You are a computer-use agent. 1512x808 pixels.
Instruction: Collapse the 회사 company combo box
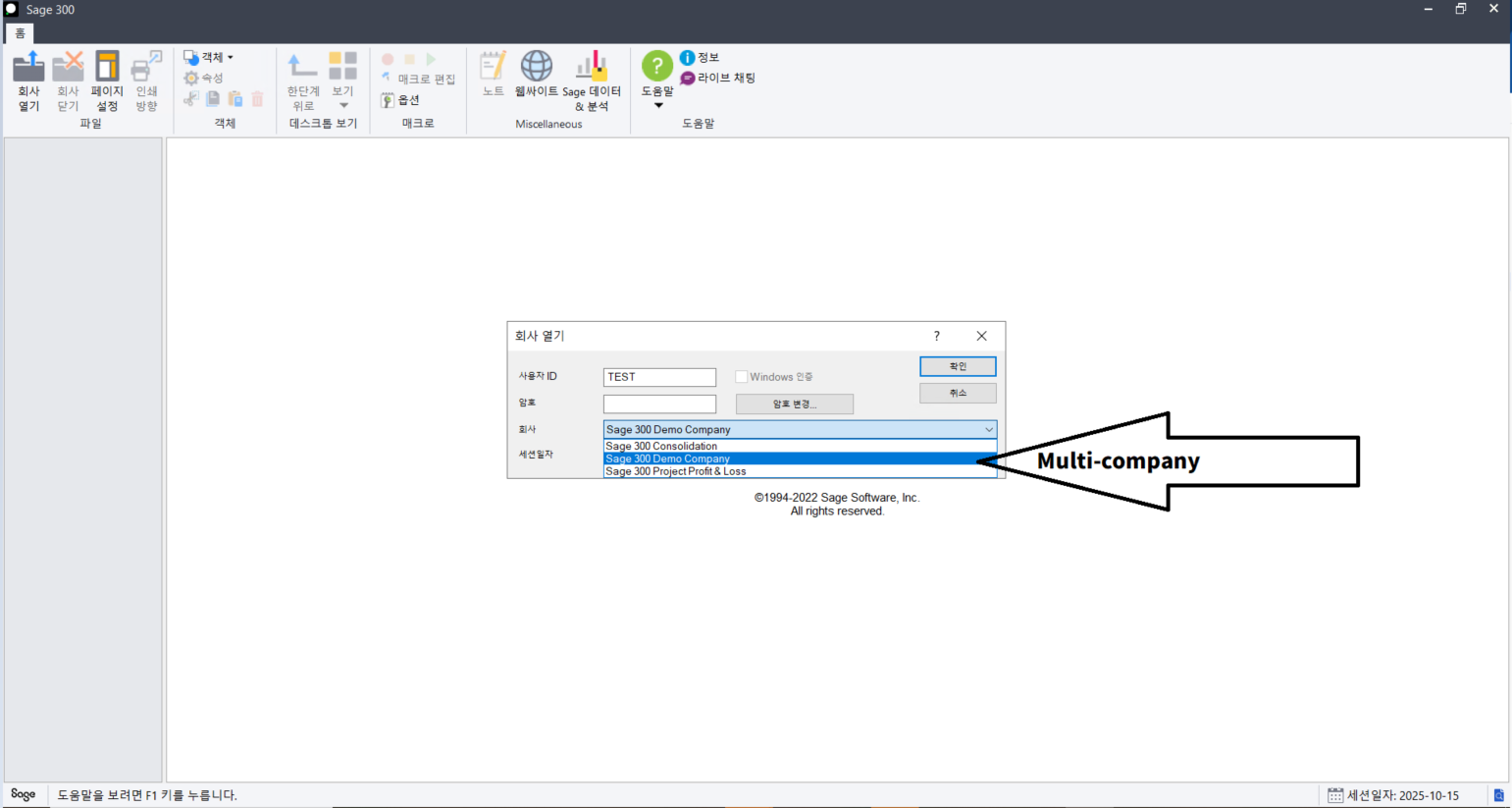pyautogui.click(x=988, y=429)
